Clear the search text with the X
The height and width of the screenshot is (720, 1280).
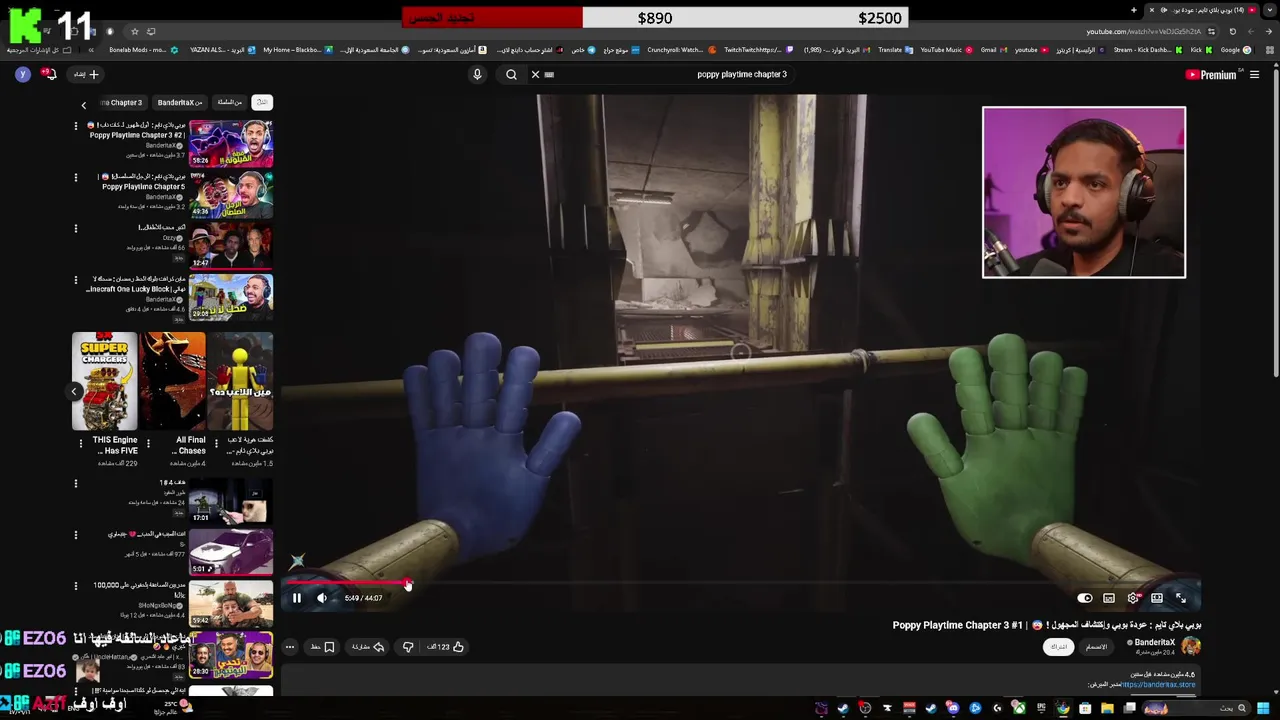point(535,74)
